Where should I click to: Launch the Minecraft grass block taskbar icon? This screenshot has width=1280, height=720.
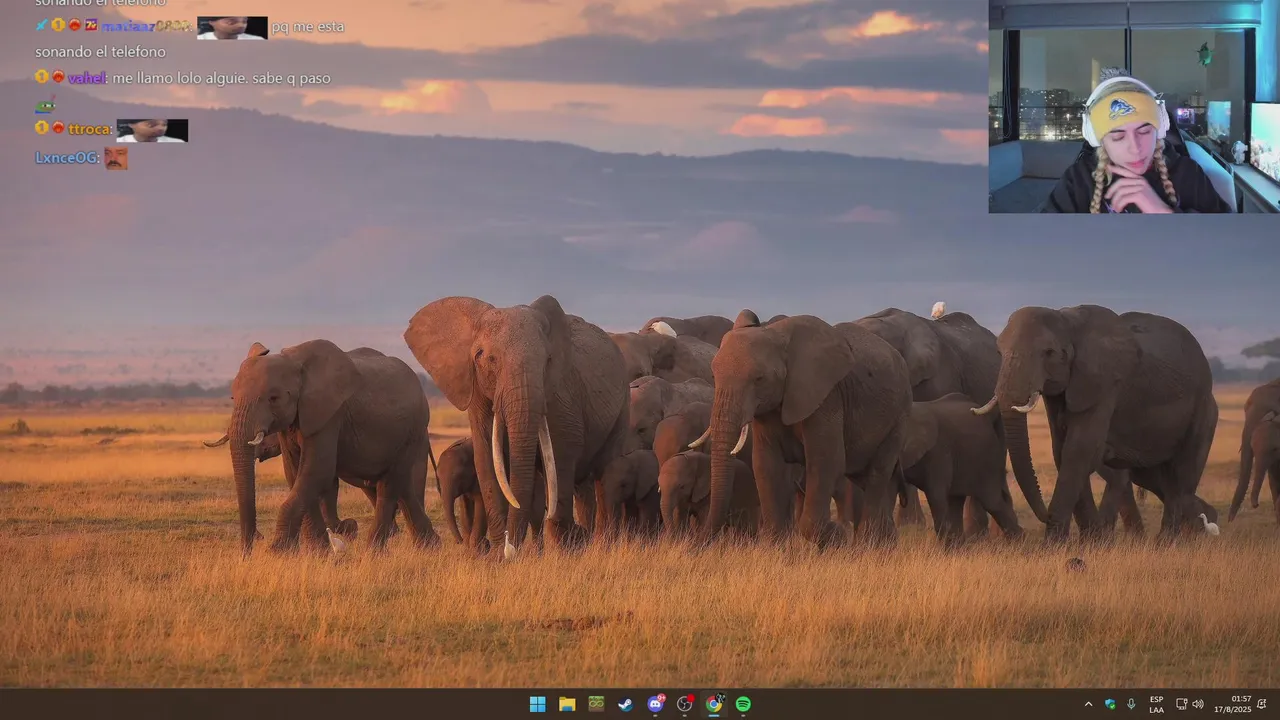(596, 704)
